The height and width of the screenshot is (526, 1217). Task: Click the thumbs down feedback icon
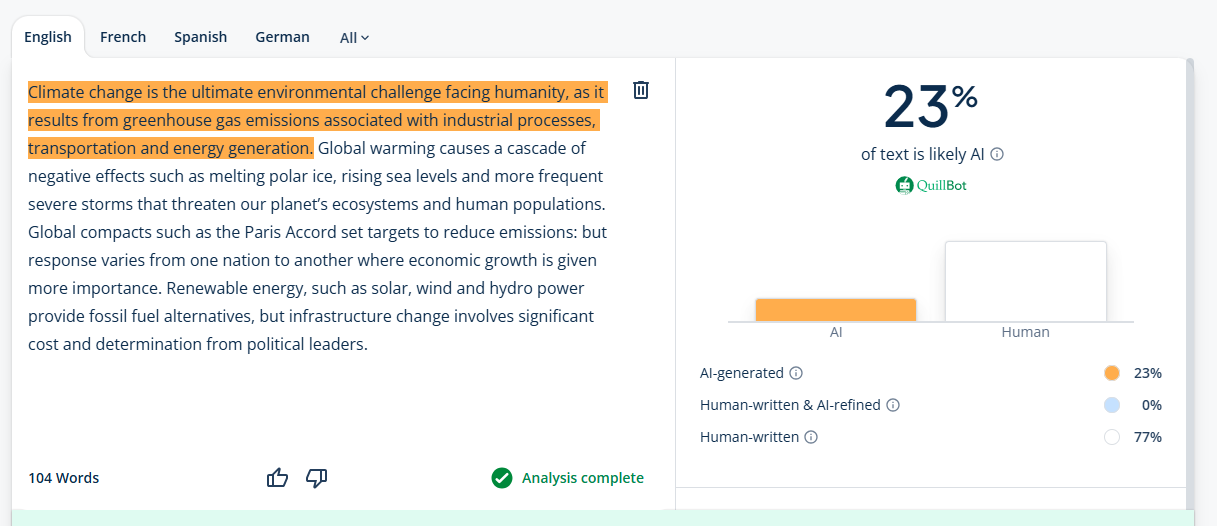[x=316, y=478]
